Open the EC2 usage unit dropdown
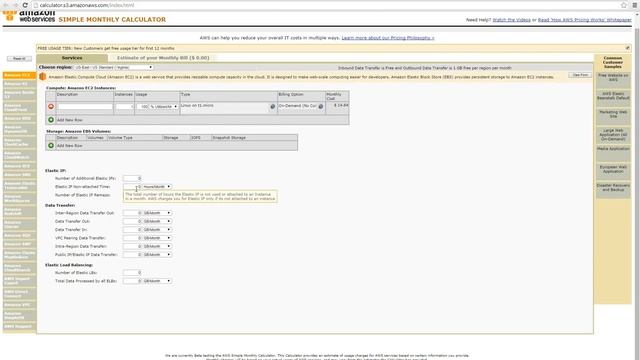640x360 pixels. click(163, 107)
